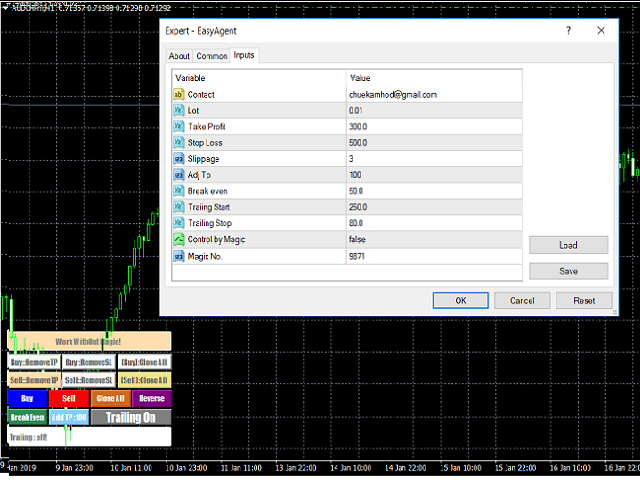Click the Buy::RemoveSL button

89,362
